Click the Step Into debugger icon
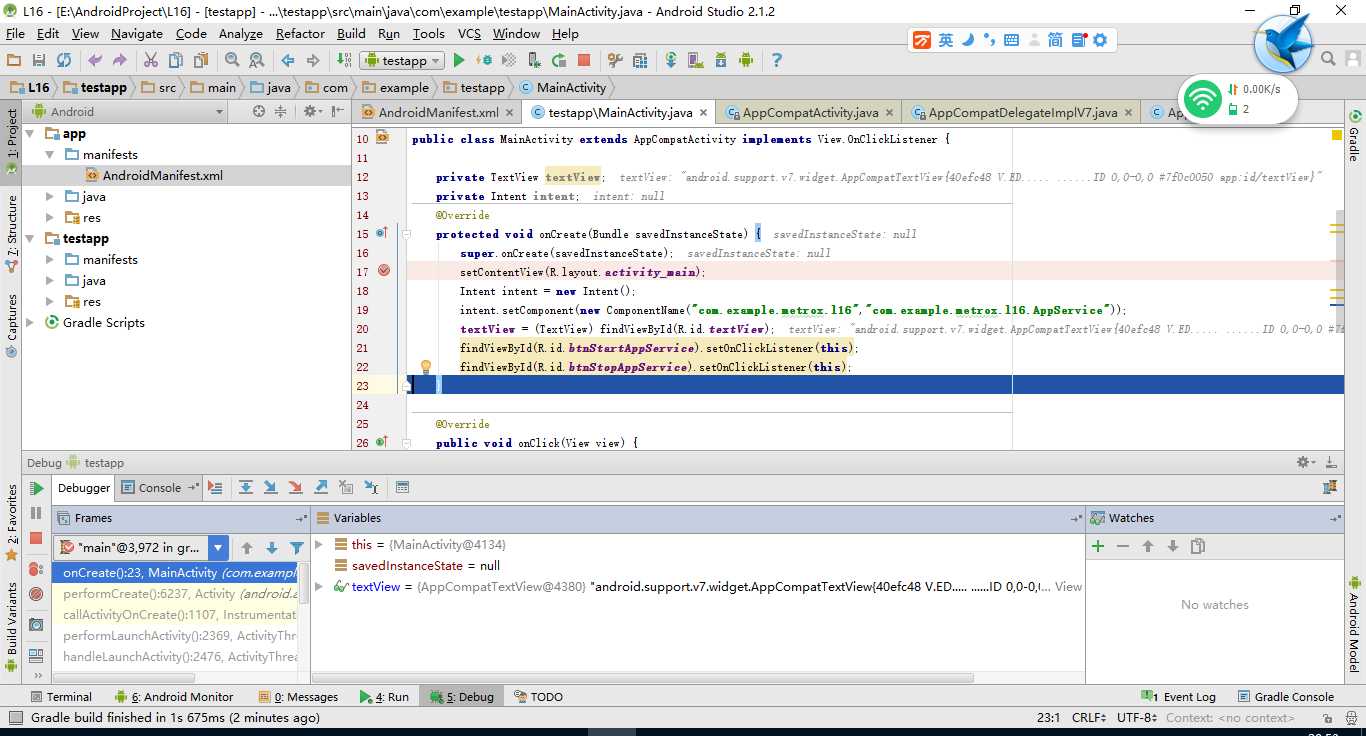The width and height of the screenshot is (1366, 736). pos(270,488)
